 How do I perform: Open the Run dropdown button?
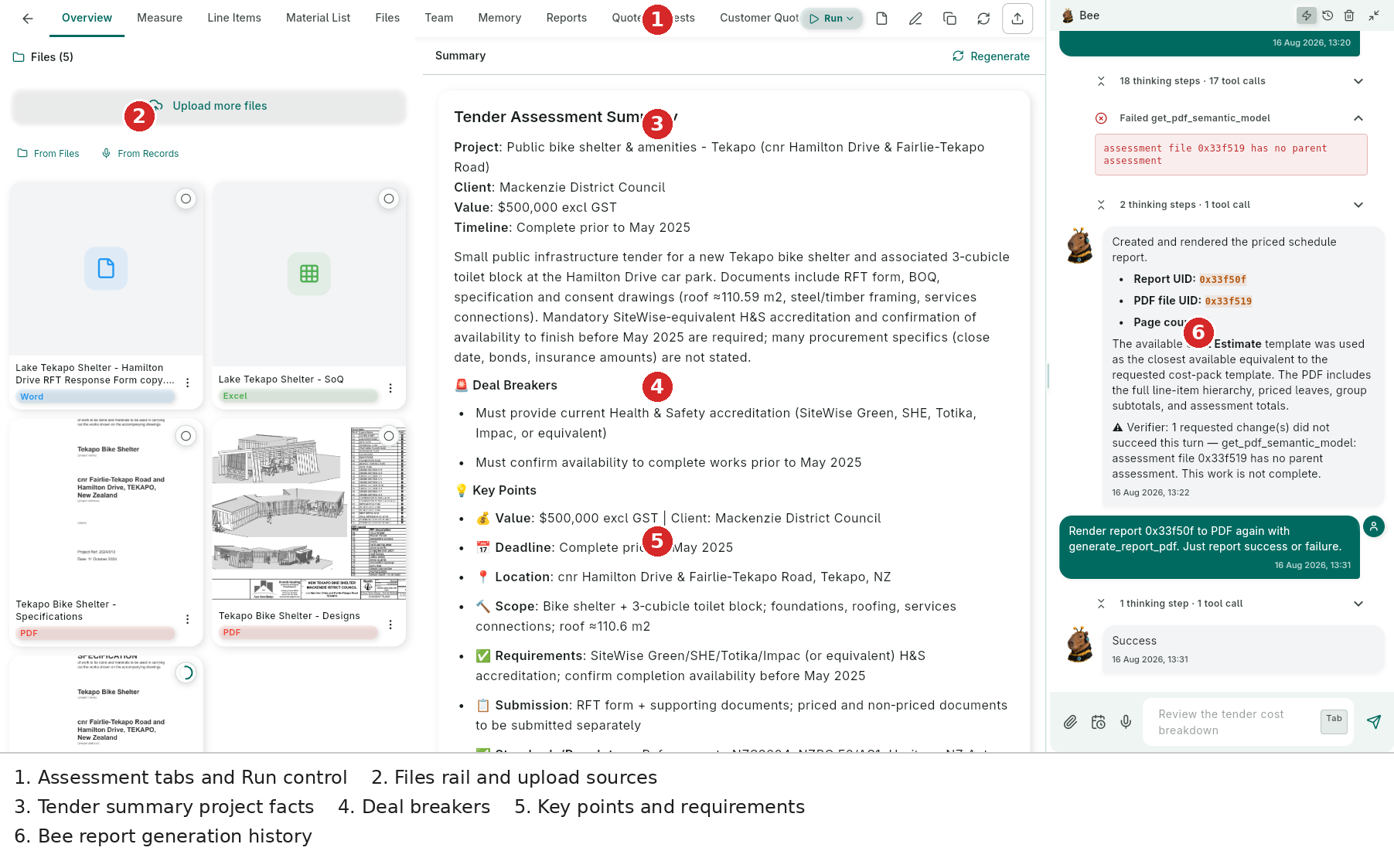point(832,19)
